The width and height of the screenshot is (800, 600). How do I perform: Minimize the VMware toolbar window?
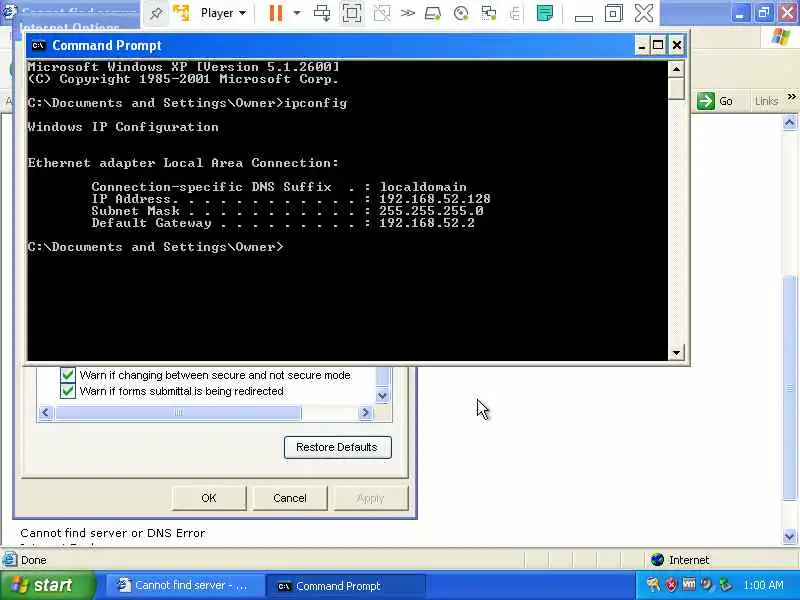pyautogui.click(x=584, y=17)
